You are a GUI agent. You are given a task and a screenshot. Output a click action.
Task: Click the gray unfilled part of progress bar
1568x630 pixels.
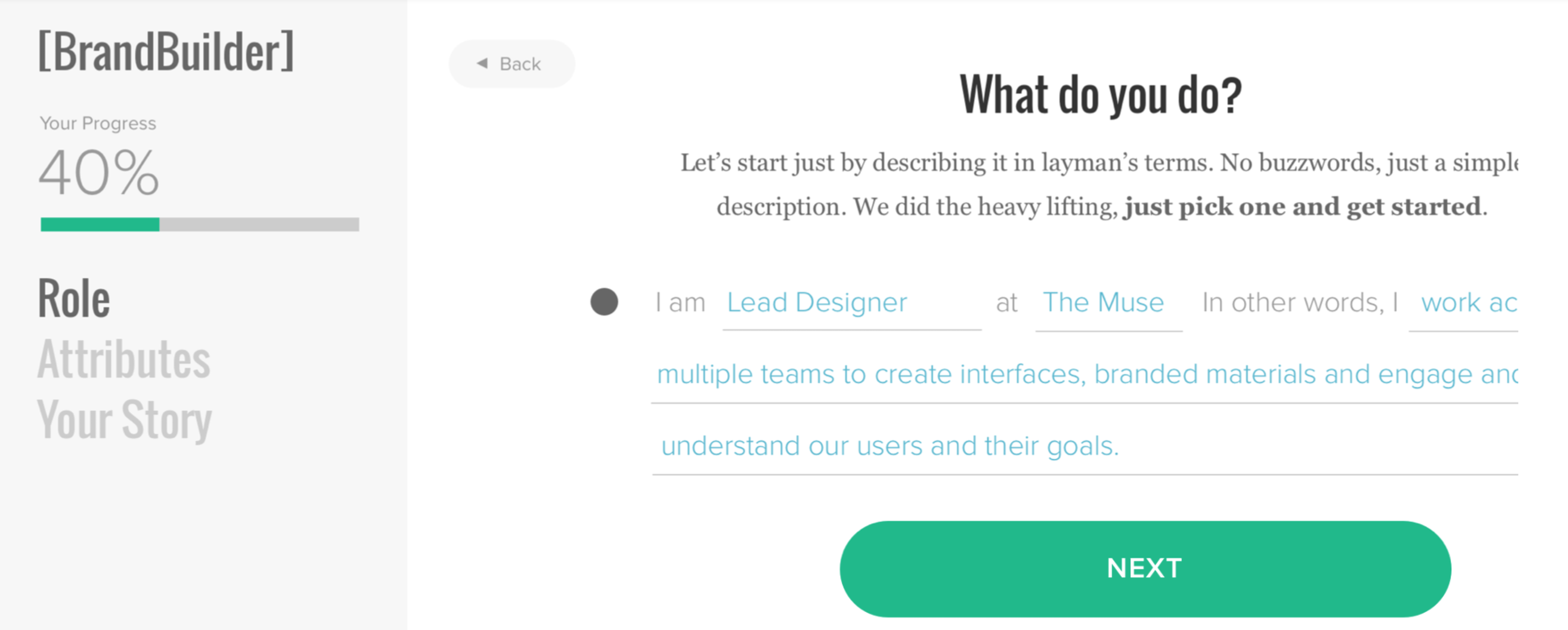pyautogui.click(x=259, y=225)
